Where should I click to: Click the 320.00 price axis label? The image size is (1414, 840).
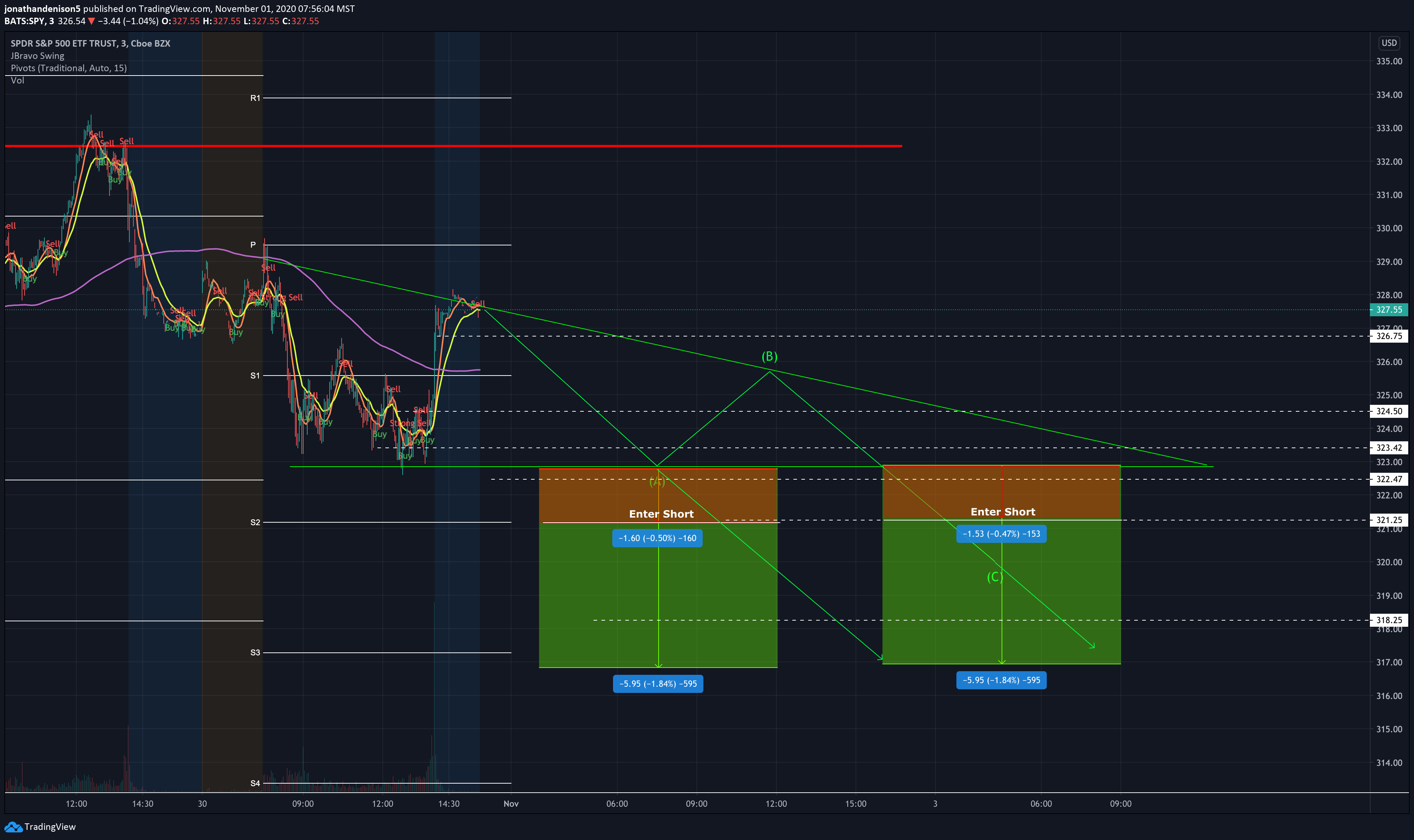pos(1389,562)
